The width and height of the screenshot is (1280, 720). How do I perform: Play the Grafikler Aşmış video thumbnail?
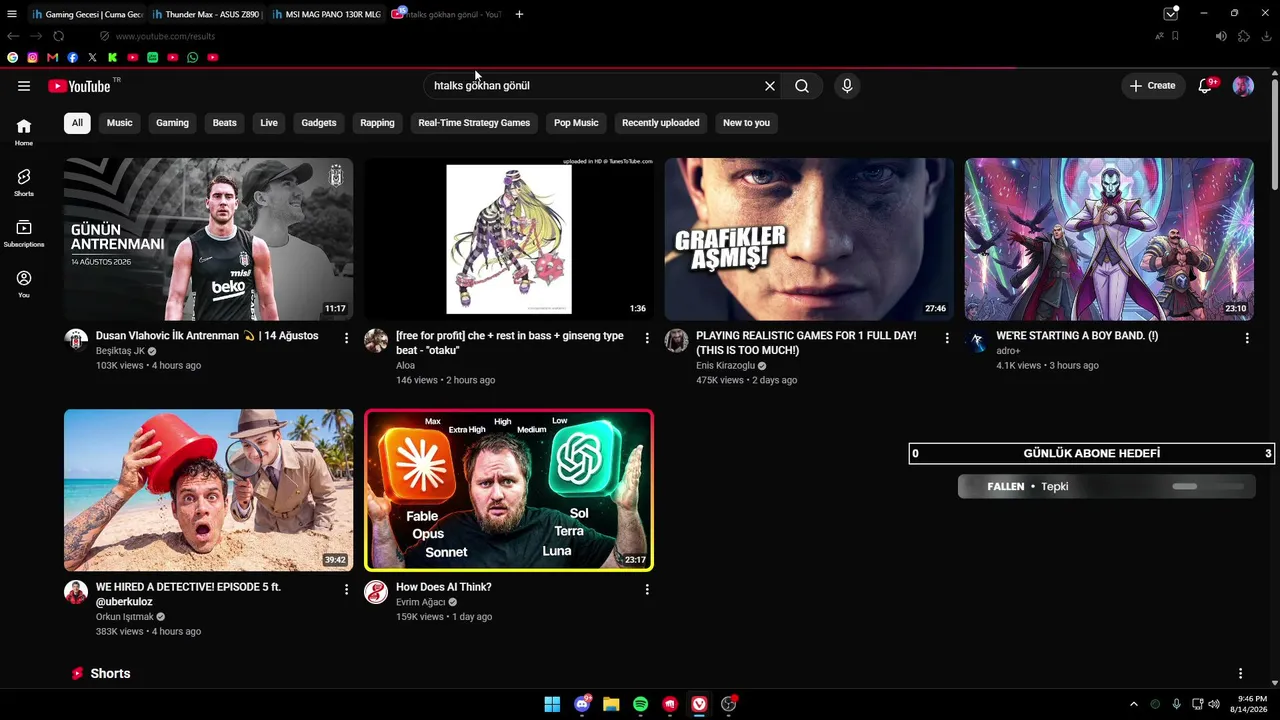click(809, 239)
